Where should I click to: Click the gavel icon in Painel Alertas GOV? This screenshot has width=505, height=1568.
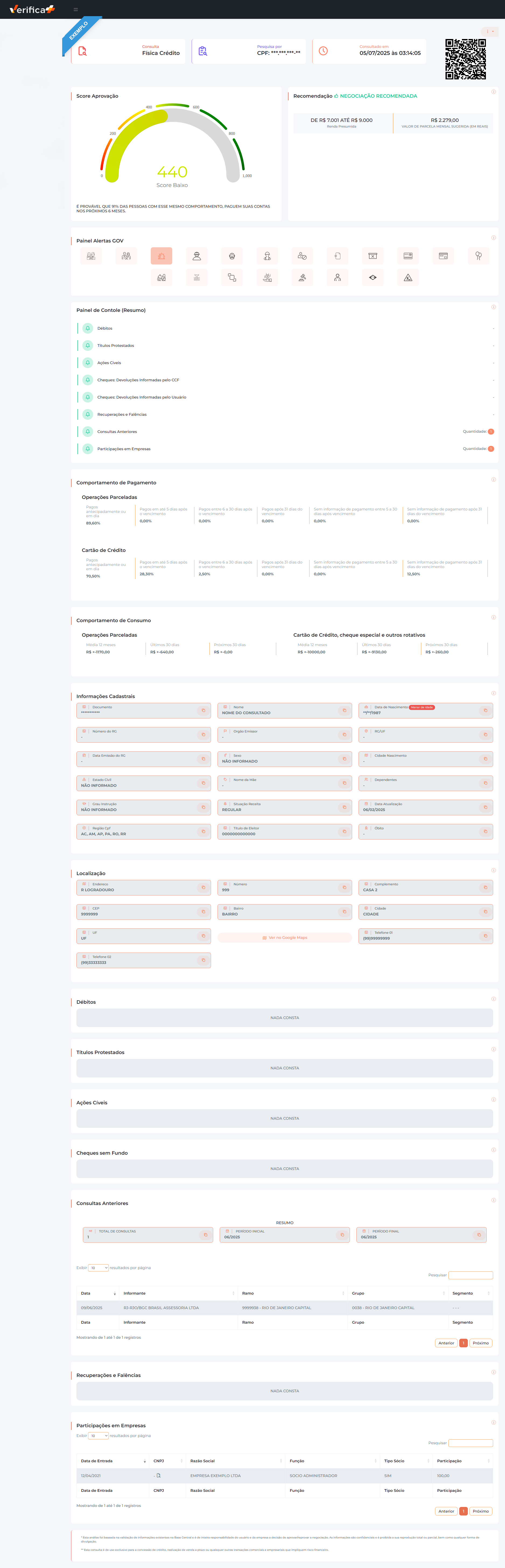(x=302, y=277)
